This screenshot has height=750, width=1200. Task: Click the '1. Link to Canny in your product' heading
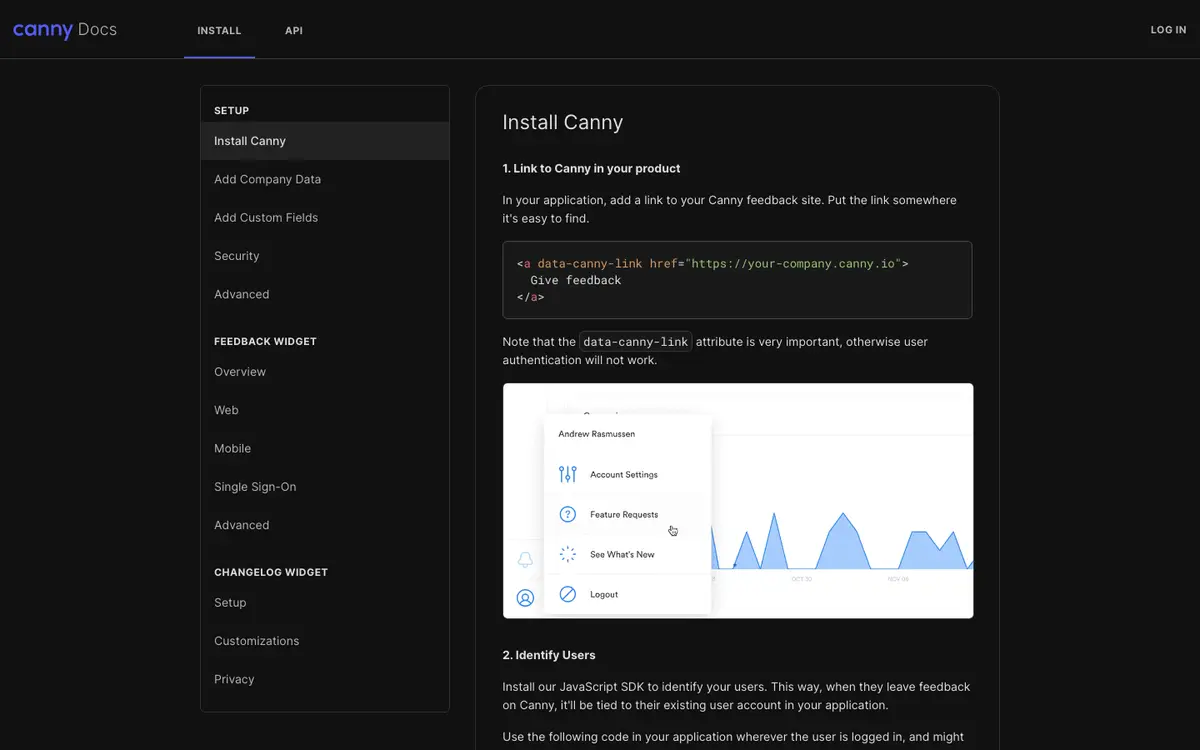[x=592, y=168]
